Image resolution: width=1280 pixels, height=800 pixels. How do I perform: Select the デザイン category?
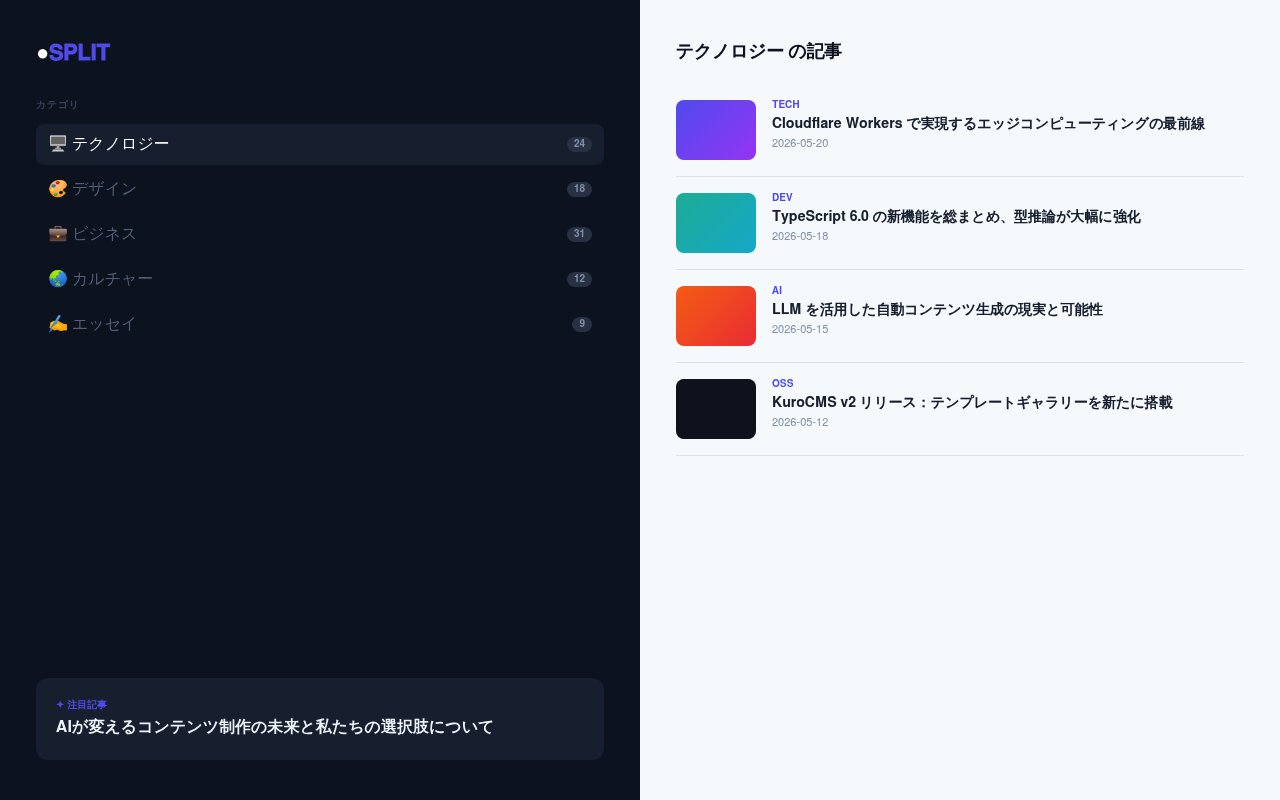point(320,189)
